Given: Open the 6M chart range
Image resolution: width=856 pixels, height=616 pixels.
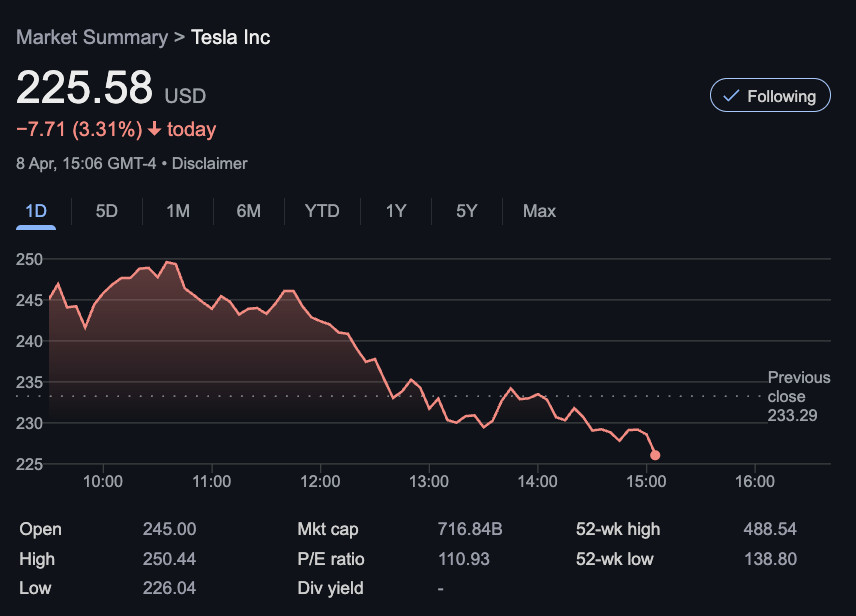Looking at the screenshot, I should [x=248, y=211].
